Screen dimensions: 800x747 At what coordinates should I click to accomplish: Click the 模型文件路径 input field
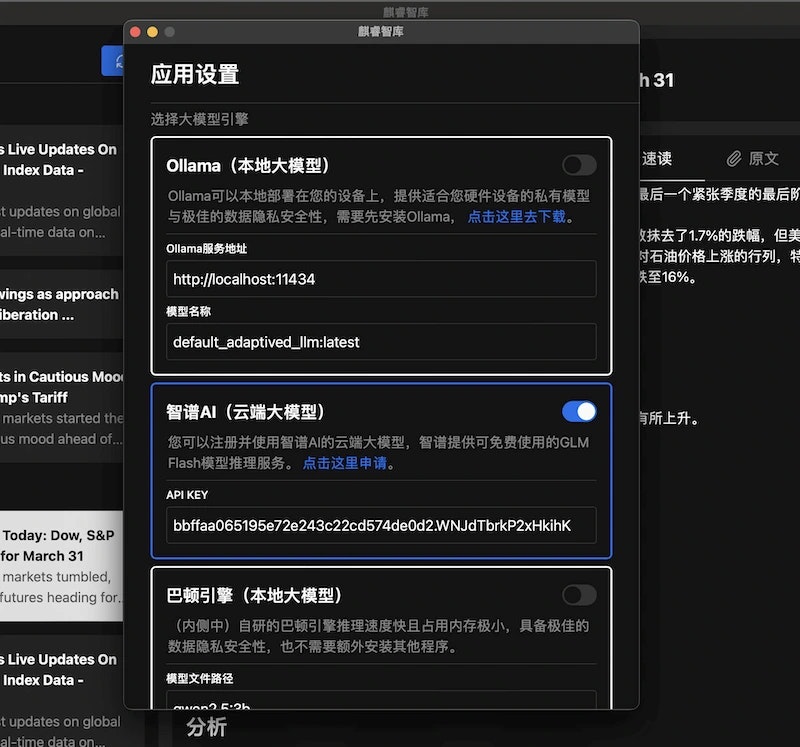tap(381, 700)
